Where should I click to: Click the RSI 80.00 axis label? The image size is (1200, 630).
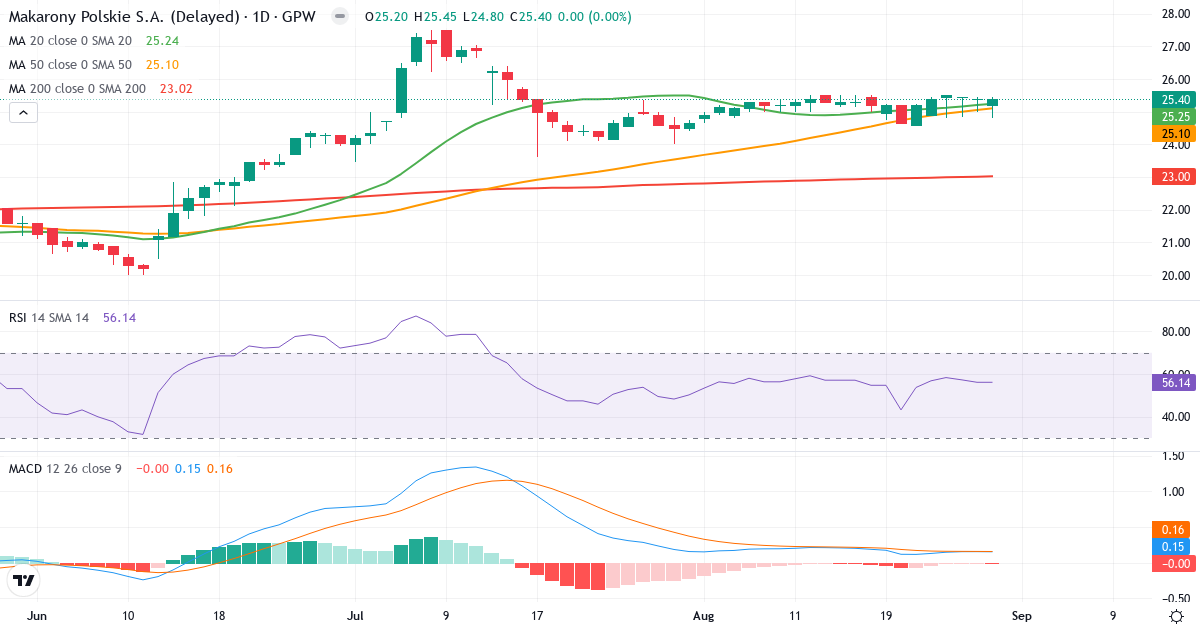tap(1174, 331)
